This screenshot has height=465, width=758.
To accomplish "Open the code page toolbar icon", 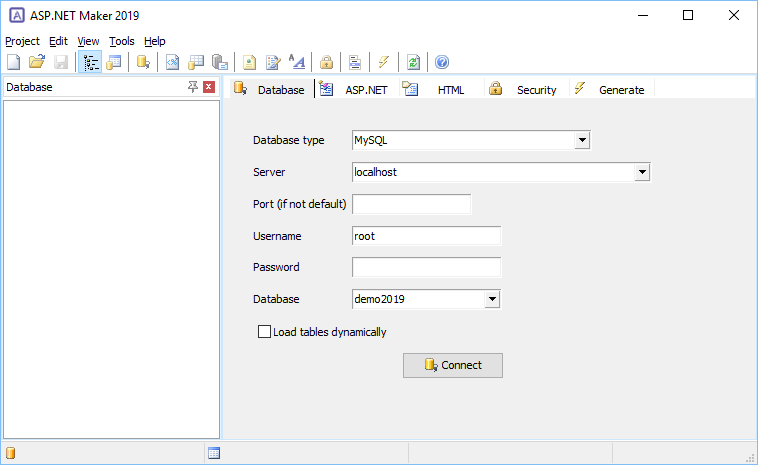I will [x=172, y=62].
